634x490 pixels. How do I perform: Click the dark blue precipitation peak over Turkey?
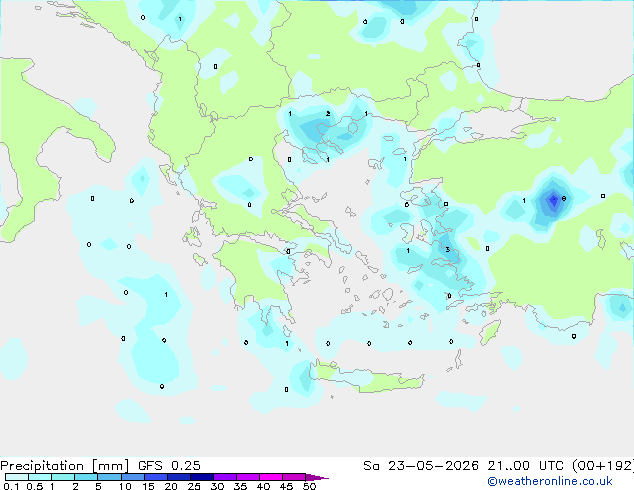pyautogui.click(x=553, y=199)
